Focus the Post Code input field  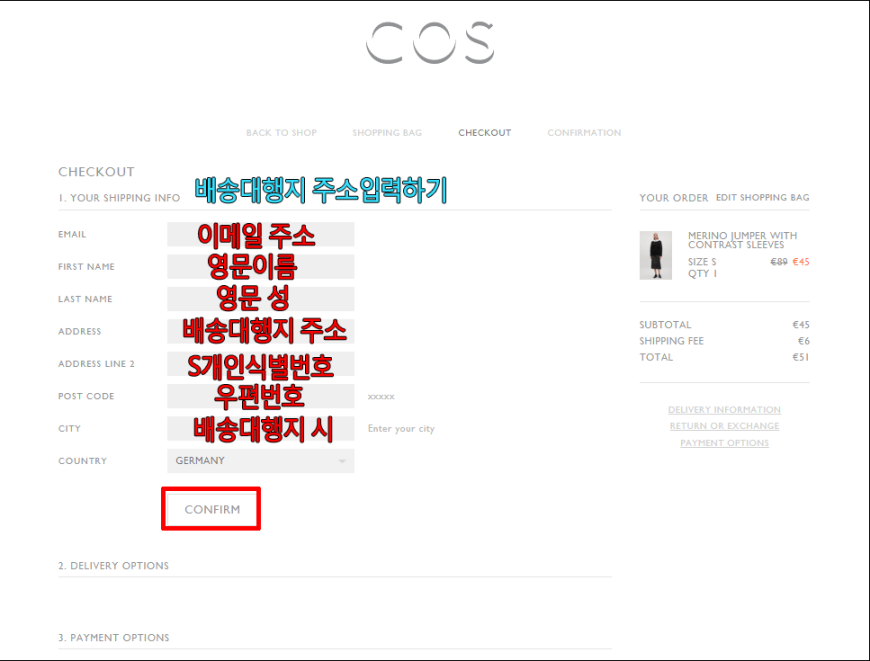(x=261, y=396)
